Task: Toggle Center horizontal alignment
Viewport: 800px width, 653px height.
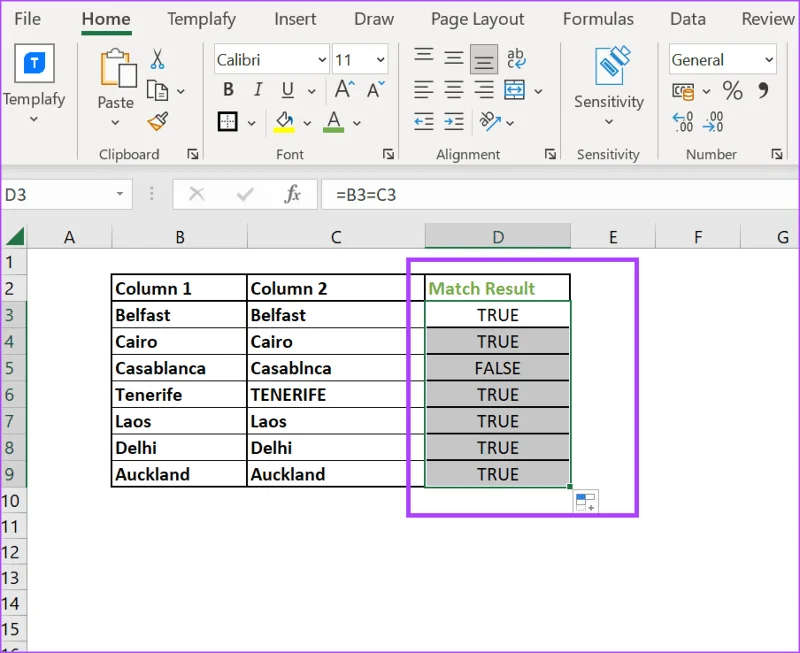Action: point(453,90)
